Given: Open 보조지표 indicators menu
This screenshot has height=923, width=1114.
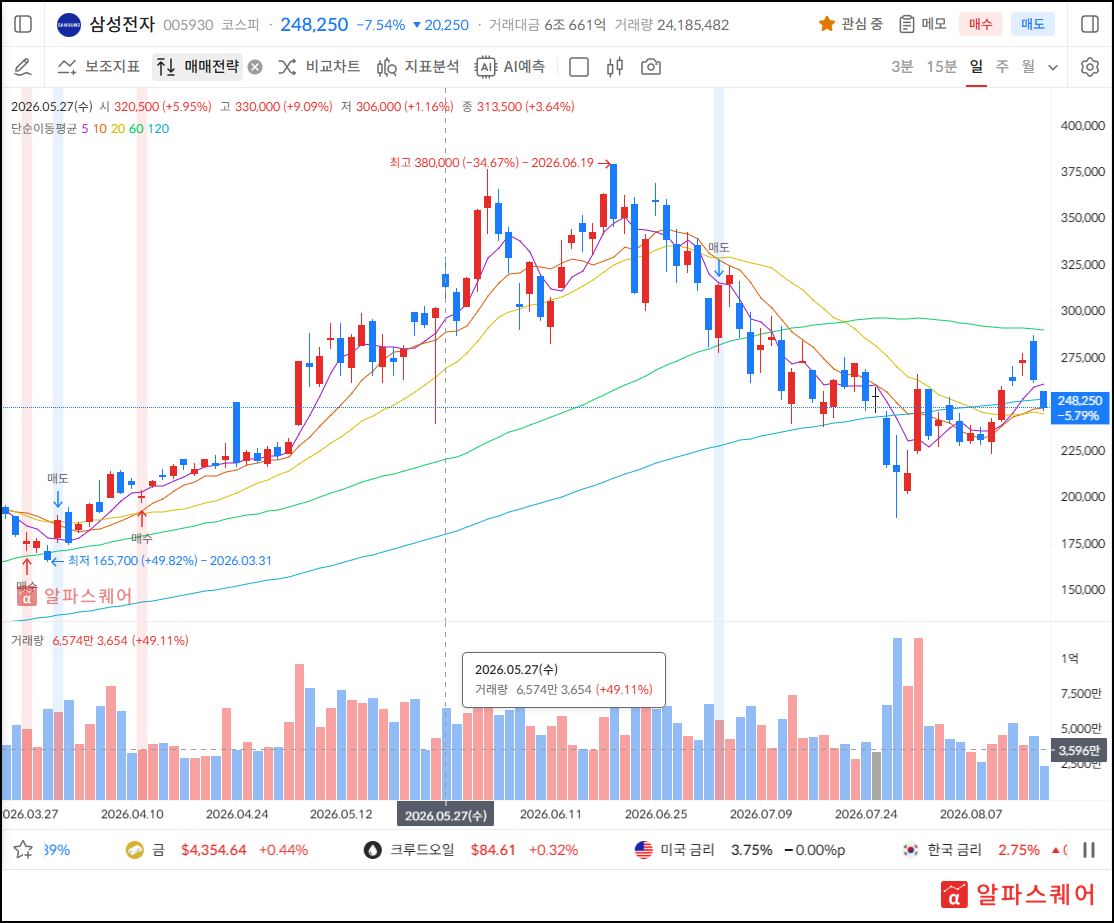Looking at the screenshot, I should point(99,67).
